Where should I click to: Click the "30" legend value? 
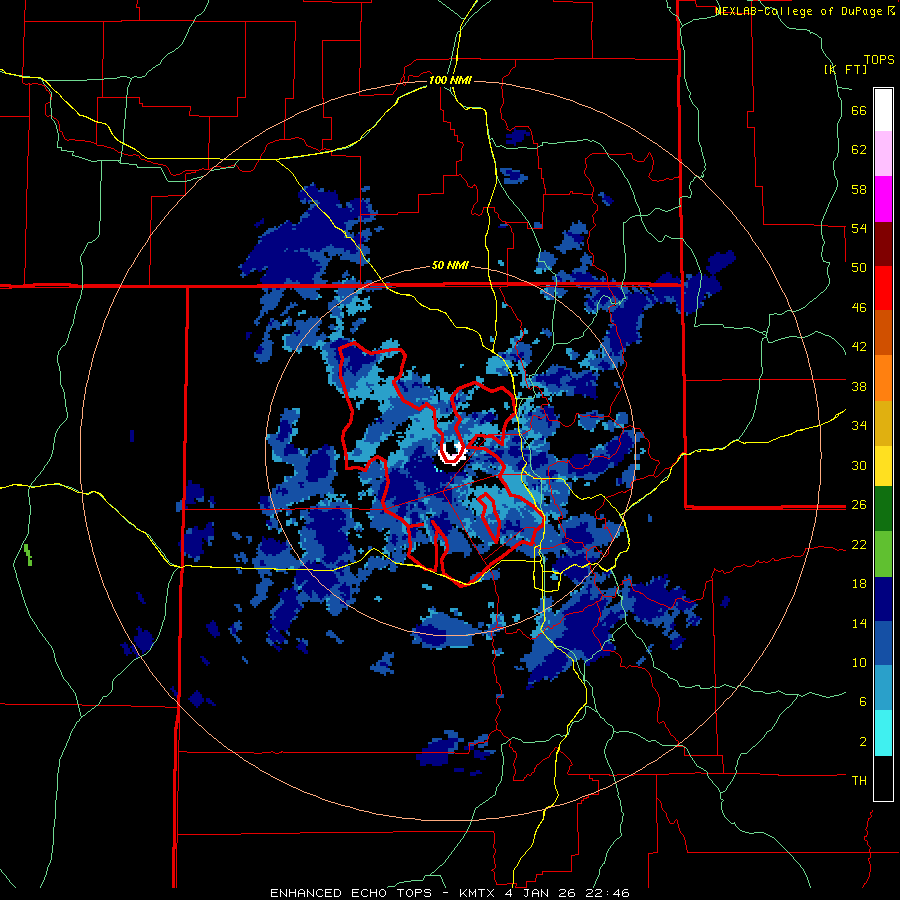[x=859, y=465]
